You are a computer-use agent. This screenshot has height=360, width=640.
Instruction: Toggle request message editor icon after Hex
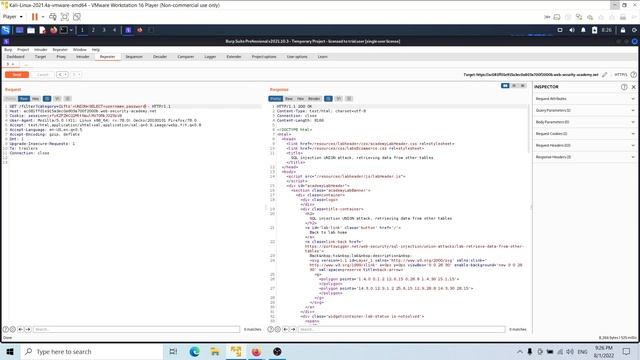click(x=47, y=99)
